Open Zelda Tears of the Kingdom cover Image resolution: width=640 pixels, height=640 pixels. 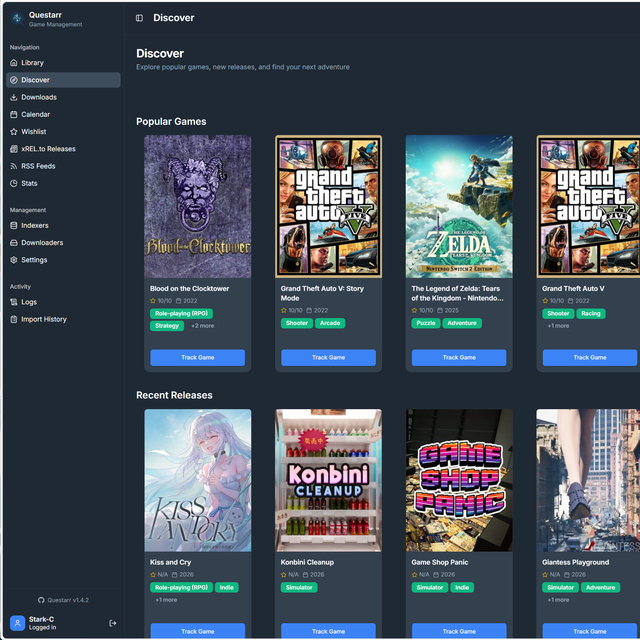tap(459, 207)
